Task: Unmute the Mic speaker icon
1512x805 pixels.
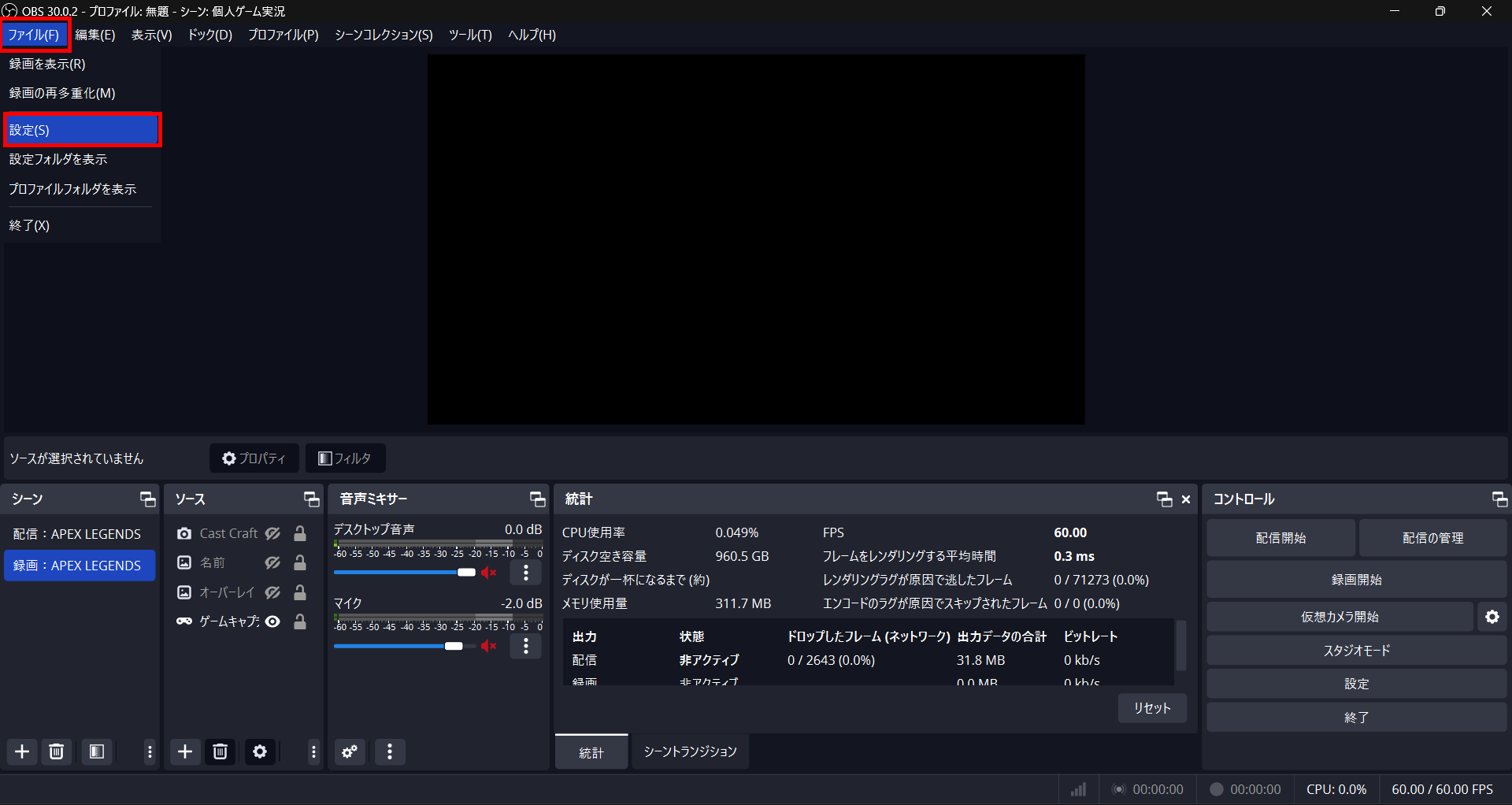Action: pyautogui.click(x=489, y=646)
